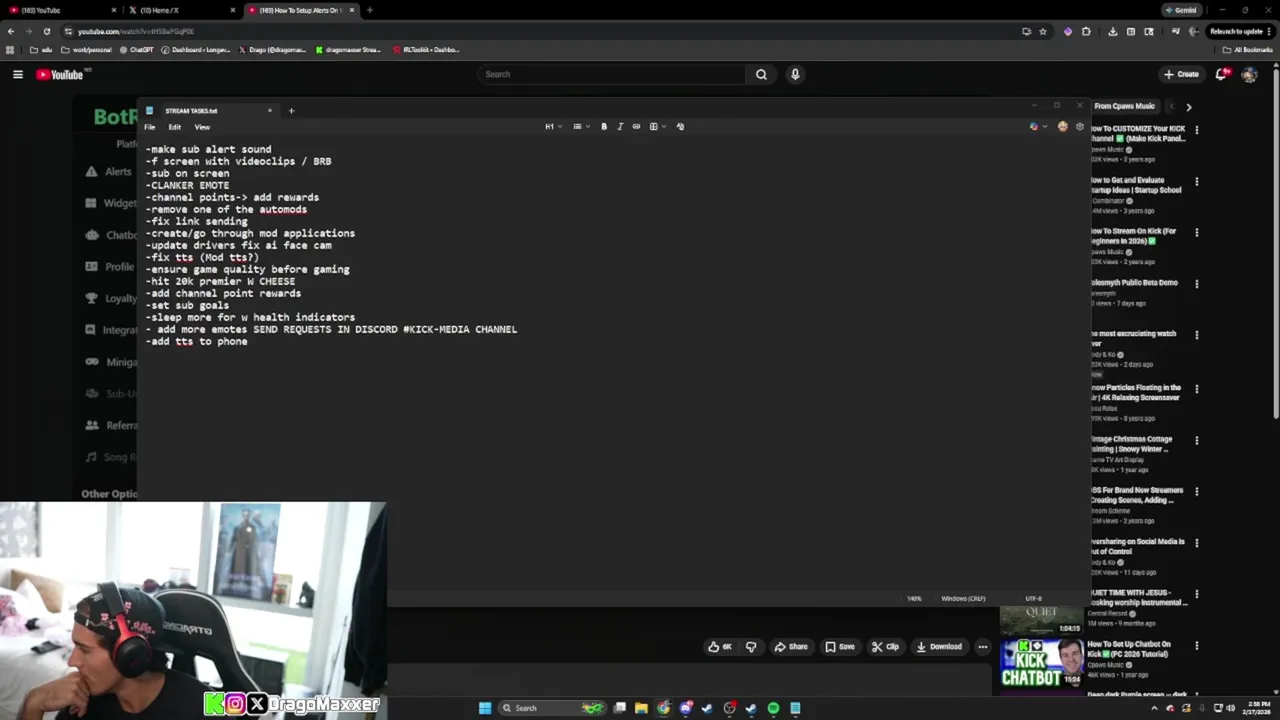1280x720 pixels.
Task: Focus the YouTube search field
Action: point(612,74)
